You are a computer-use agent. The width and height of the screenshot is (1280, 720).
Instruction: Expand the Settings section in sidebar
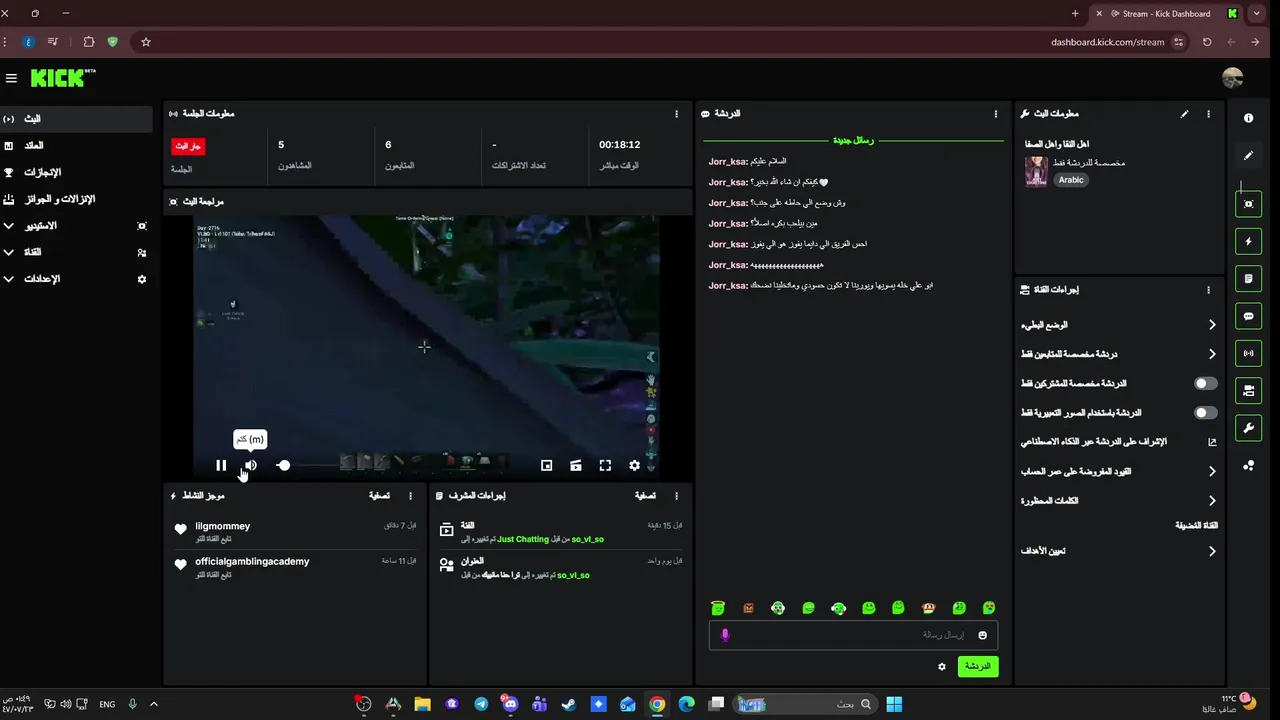click(x=76, y=279)
